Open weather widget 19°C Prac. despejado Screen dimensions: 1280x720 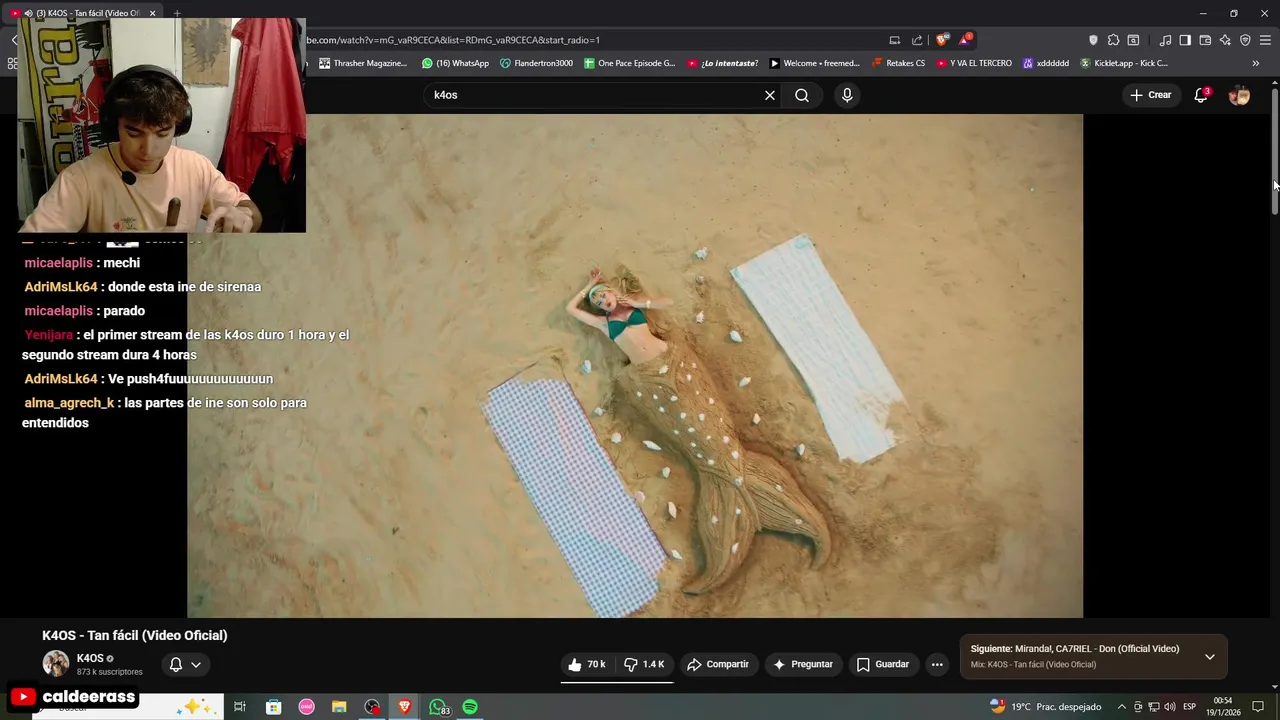pos(1045,707)
